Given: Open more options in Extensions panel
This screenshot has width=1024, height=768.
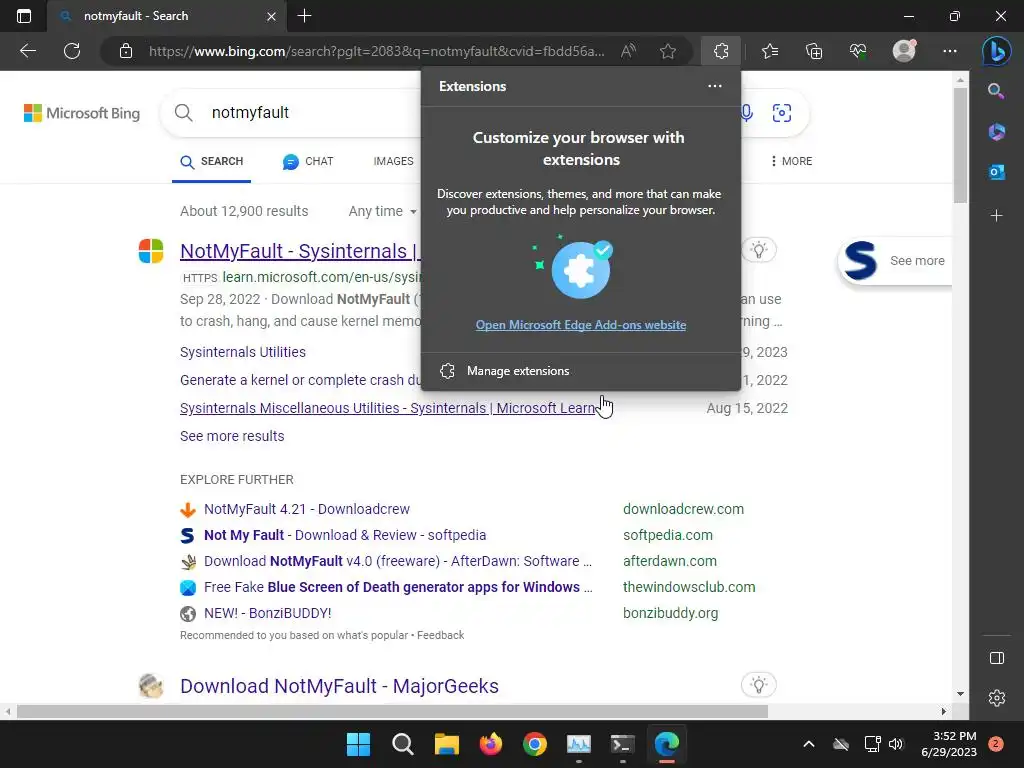Looking at the screenshot, I should pos(715,86).
